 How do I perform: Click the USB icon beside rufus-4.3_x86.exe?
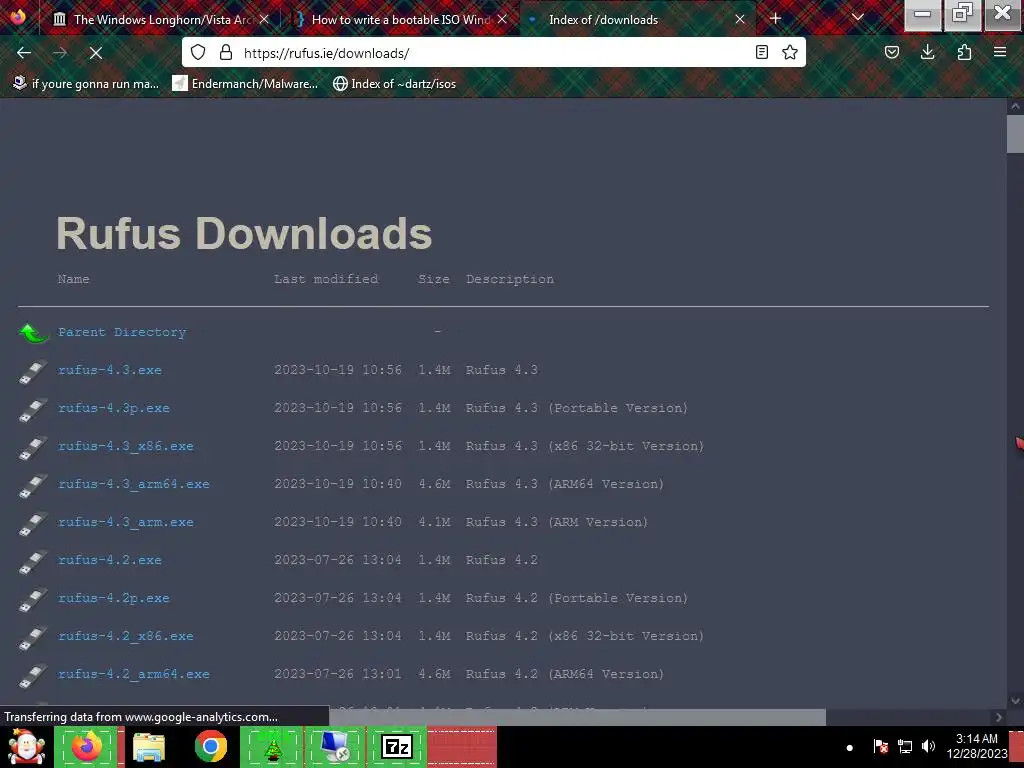click(33, 448)
